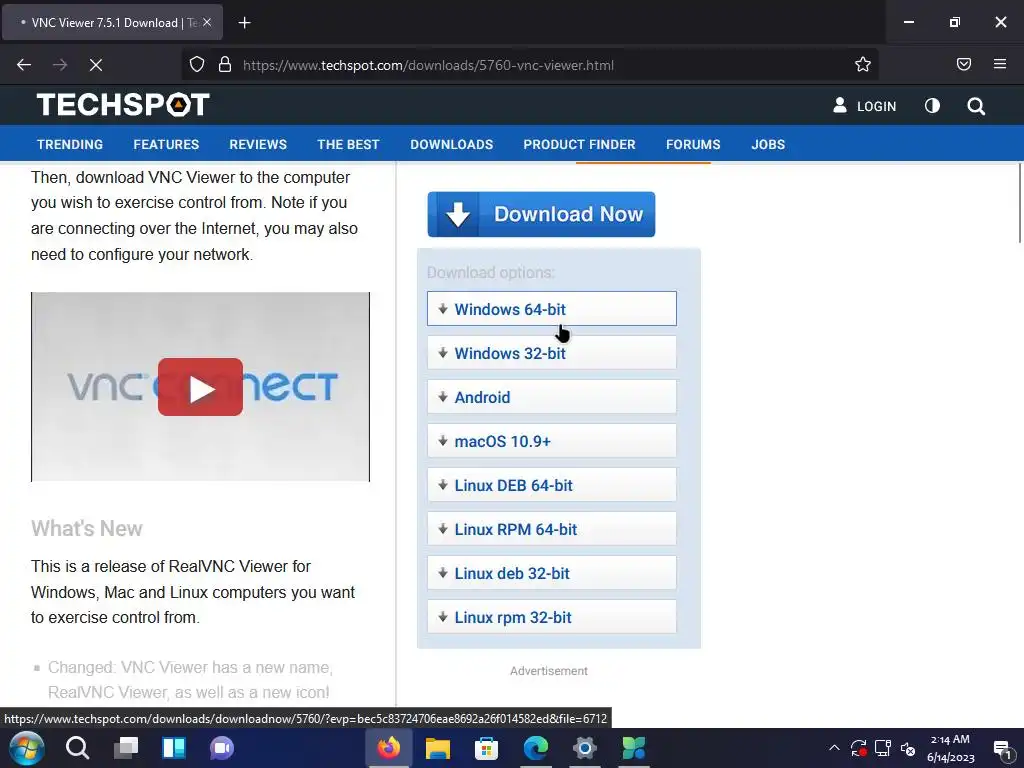
Task: Go back to the previous page
Action: tap(24, 65)
